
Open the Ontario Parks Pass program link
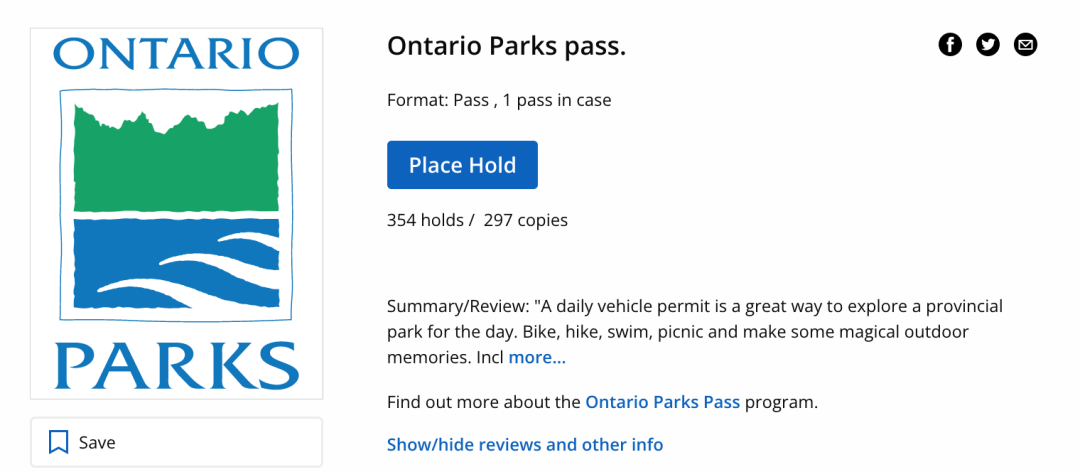(x=663, y=402)
